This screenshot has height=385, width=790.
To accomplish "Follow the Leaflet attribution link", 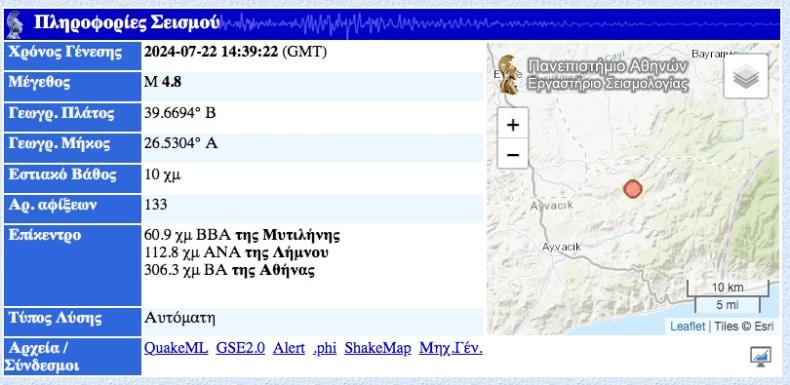I will pyautogui.click(x=687, y=326).
